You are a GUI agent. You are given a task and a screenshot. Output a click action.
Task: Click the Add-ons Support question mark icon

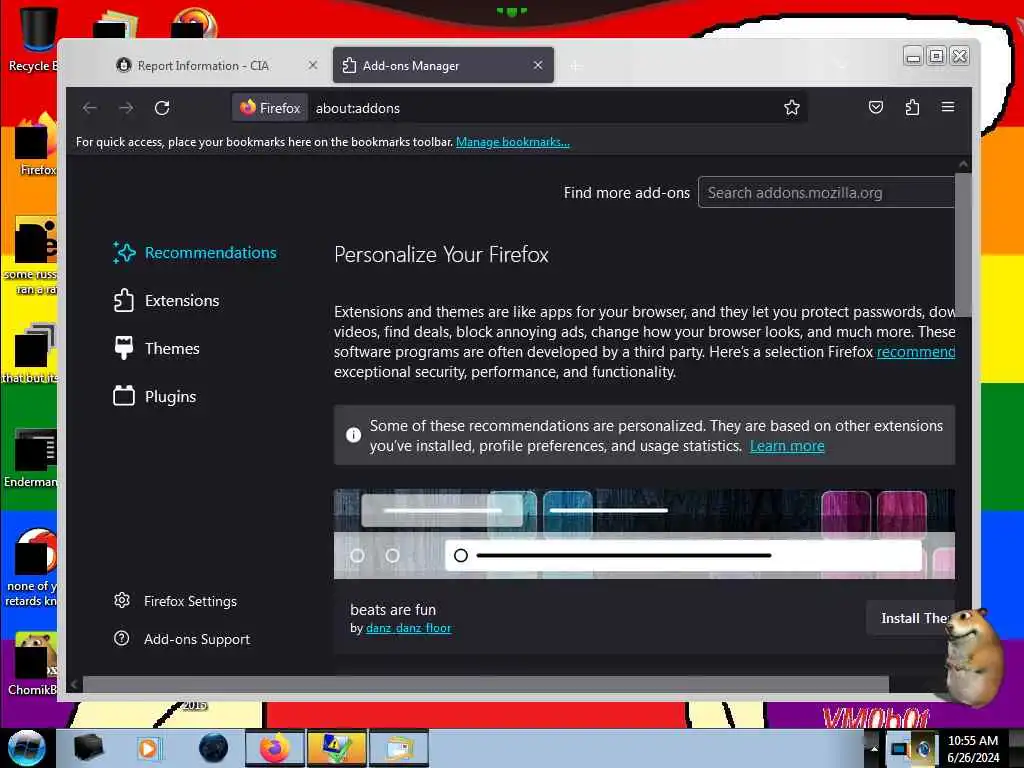coord(122,638)
